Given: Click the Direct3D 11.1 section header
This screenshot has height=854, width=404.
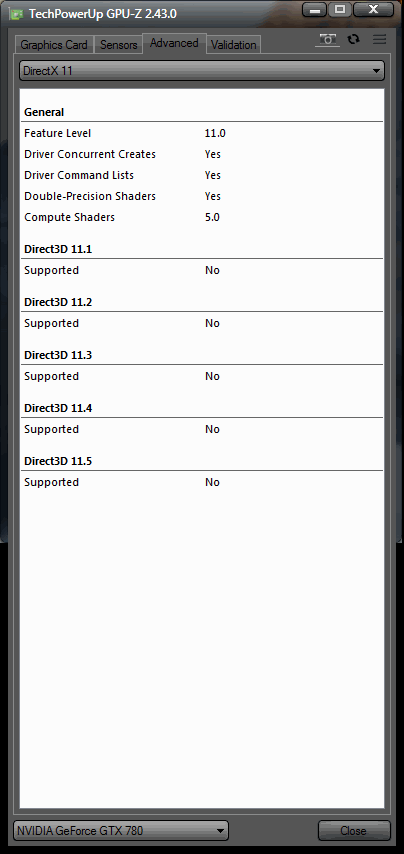Looking at the screenshot, I should [x=58, y=249].
